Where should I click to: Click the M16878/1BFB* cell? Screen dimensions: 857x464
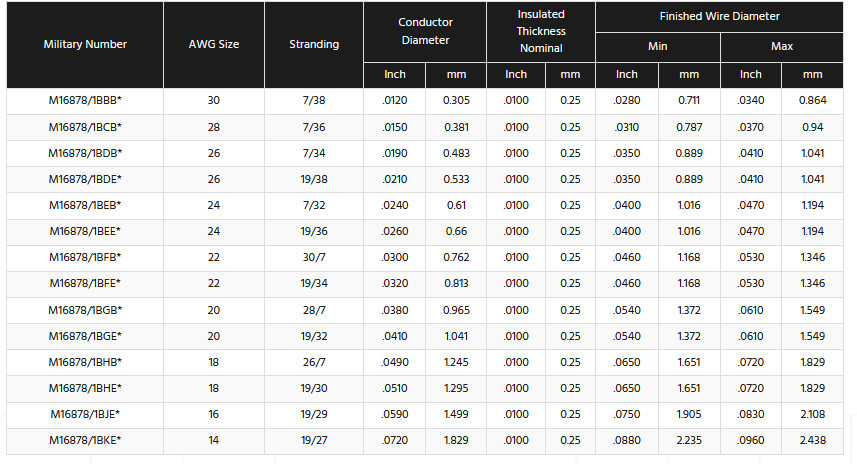pyautogui.click(x=85, y=258)
